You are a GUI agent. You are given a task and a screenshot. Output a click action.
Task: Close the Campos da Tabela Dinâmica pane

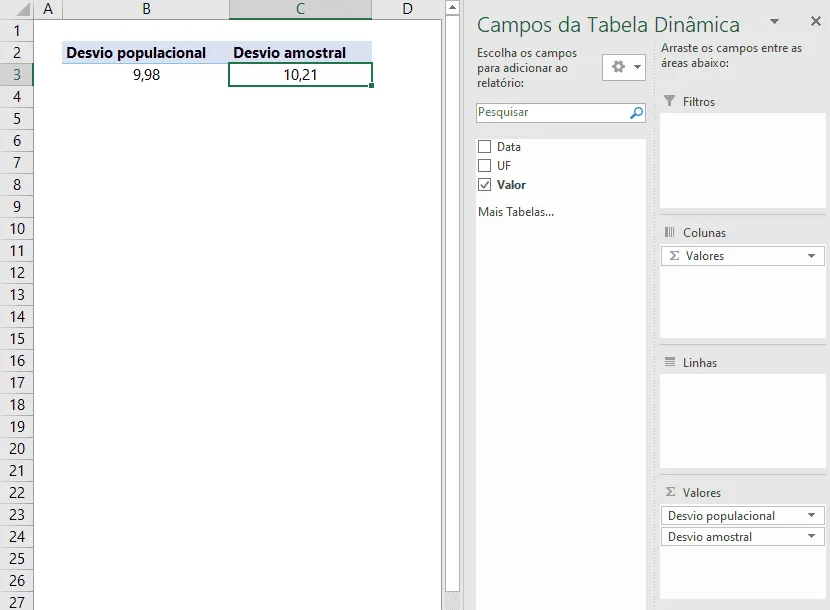(x=816, y=21)
